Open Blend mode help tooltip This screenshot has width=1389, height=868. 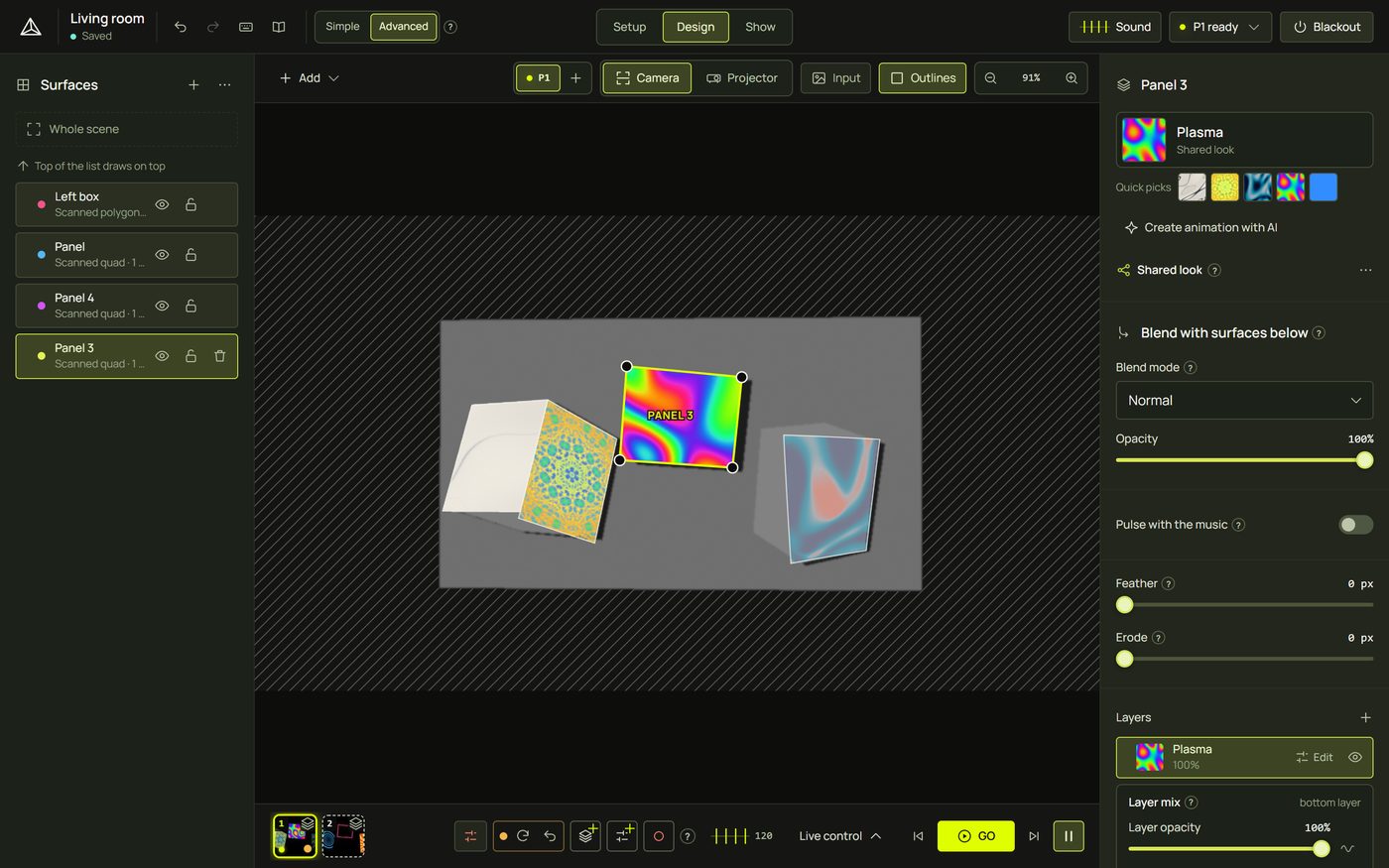(x=1191, y=367)
